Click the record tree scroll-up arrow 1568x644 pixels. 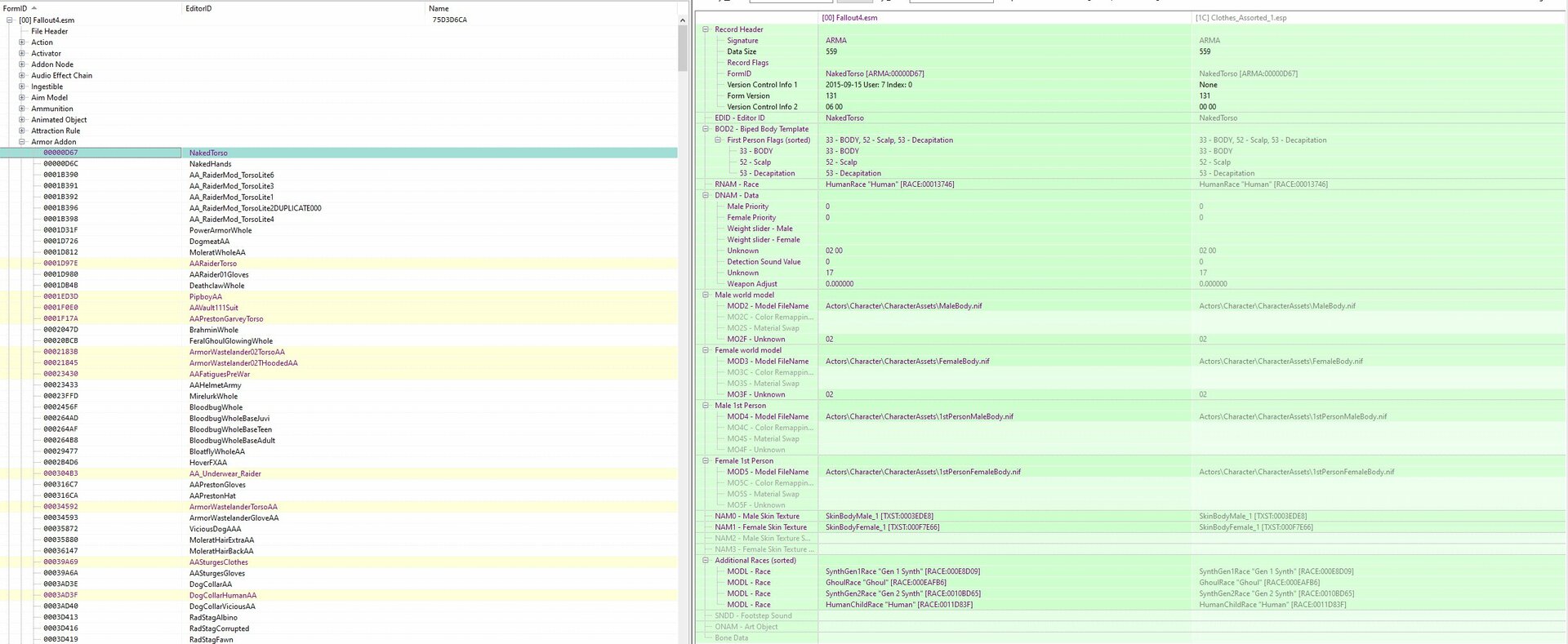click(683, 20)
